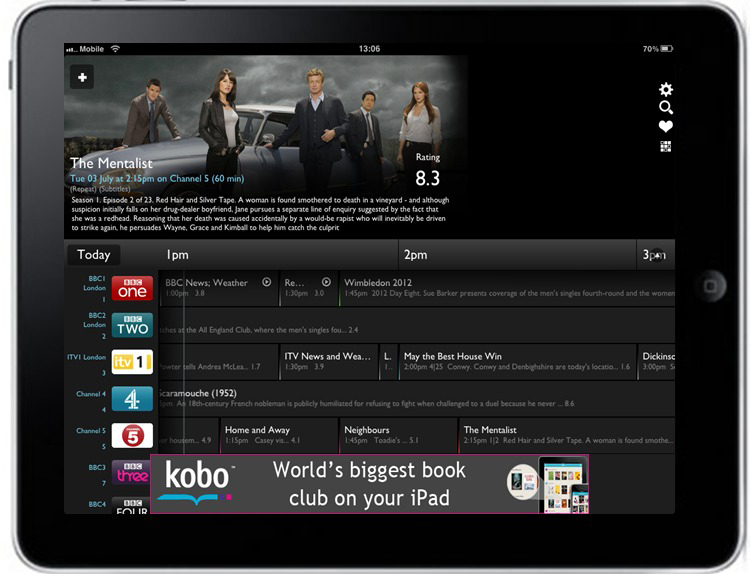Tap play icon on the 1:30pm Re... programme
Viewport: 750px width, 574px height.
coord(326,282)
